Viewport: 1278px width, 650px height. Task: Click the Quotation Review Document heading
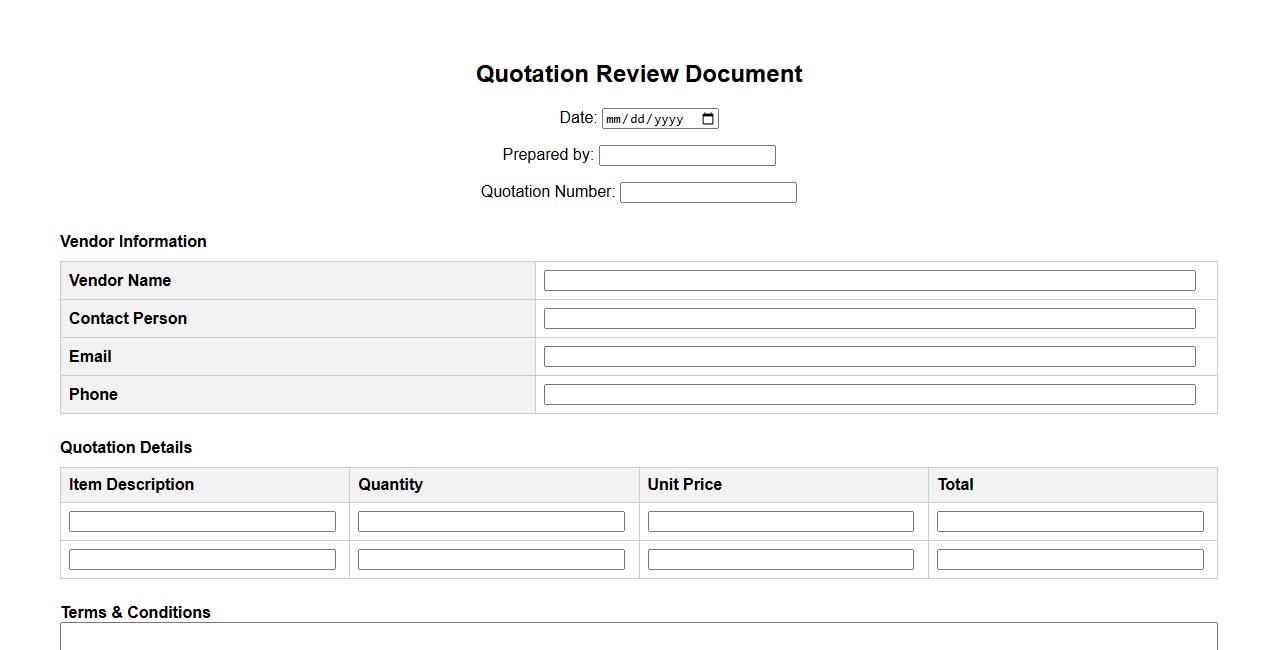click(639, 74)
